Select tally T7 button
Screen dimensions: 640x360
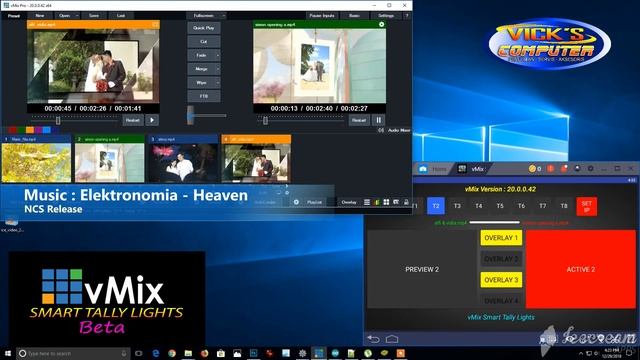click(542, 206)
